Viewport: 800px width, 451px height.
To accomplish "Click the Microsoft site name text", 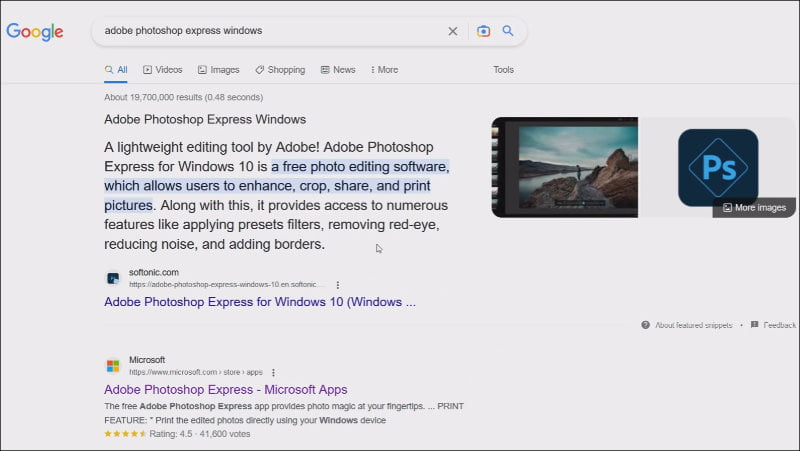I will [x=147, y=360].
